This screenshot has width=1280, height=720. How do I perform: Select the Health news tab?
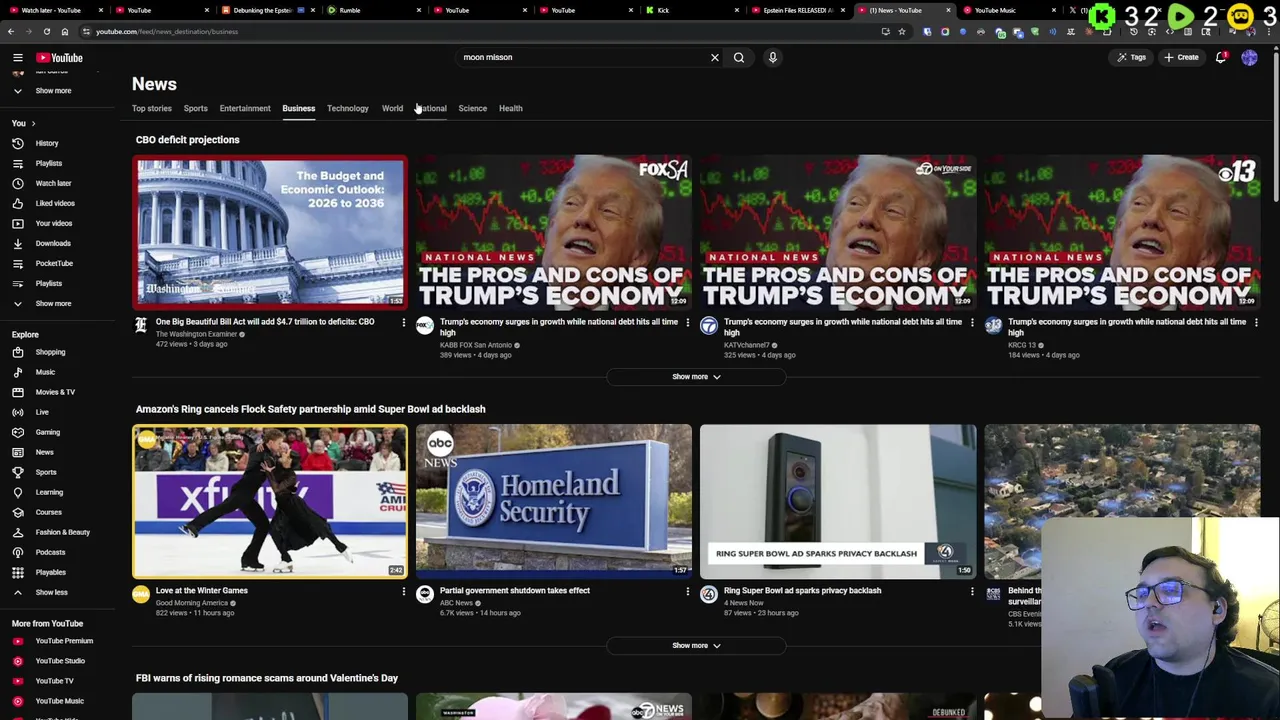coord(510,108)
